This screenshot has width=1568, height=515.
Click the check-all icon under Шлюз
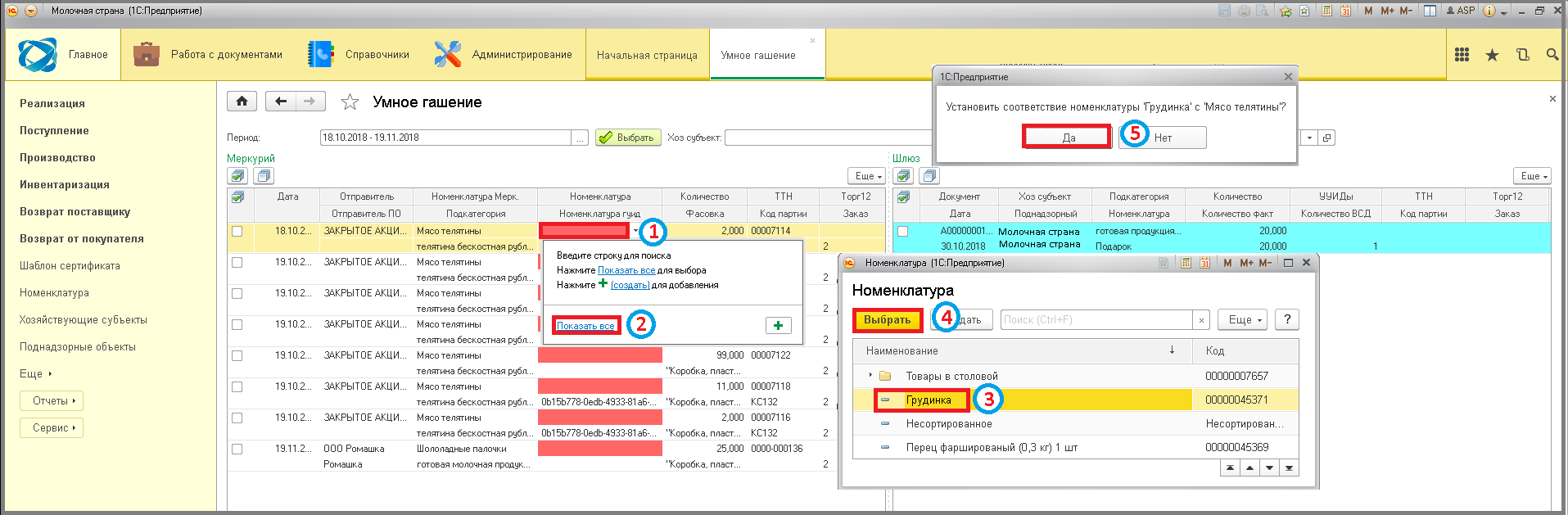coord(903,176)
